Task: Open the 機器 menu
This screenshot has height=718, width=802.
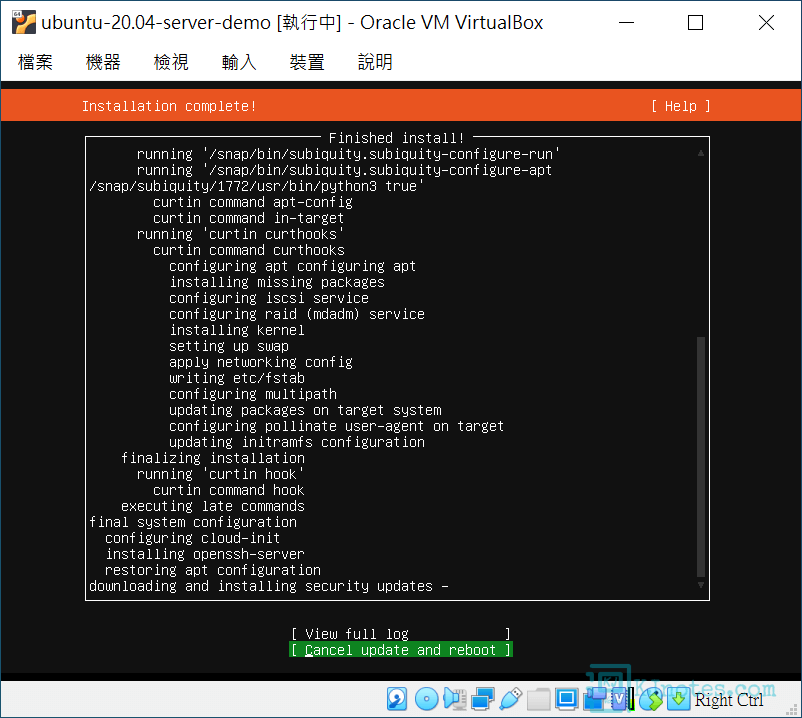Action: [x=103, y=62]
